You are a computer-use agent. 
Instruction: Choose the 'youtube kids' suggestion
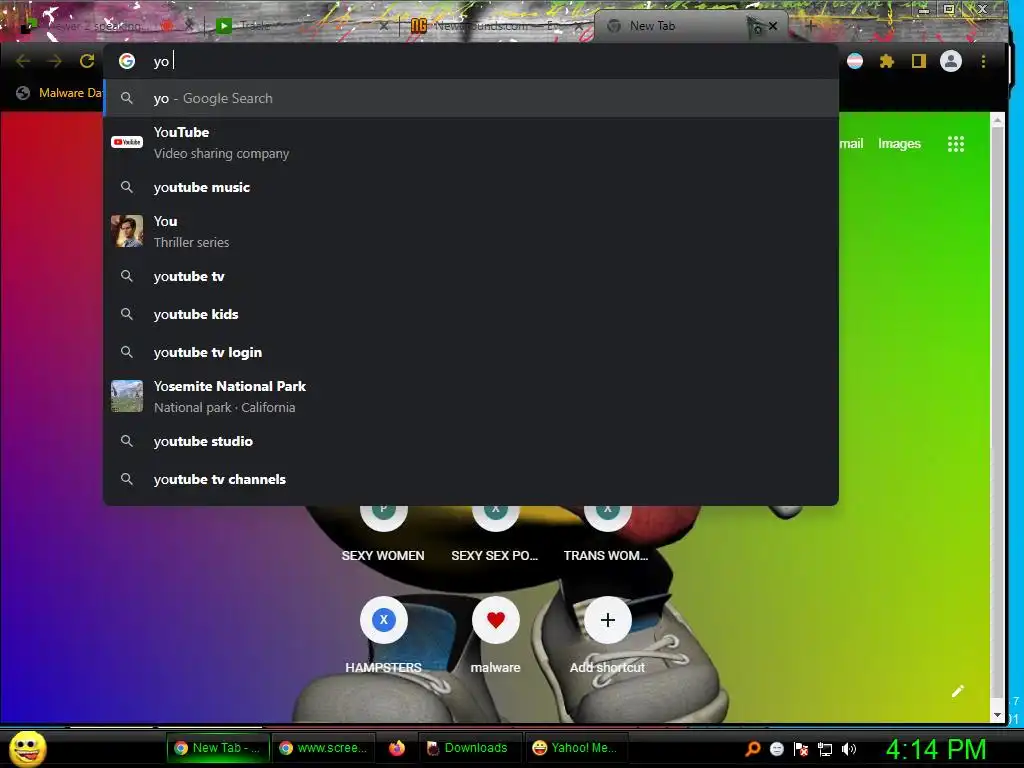(x=471, y=314)
